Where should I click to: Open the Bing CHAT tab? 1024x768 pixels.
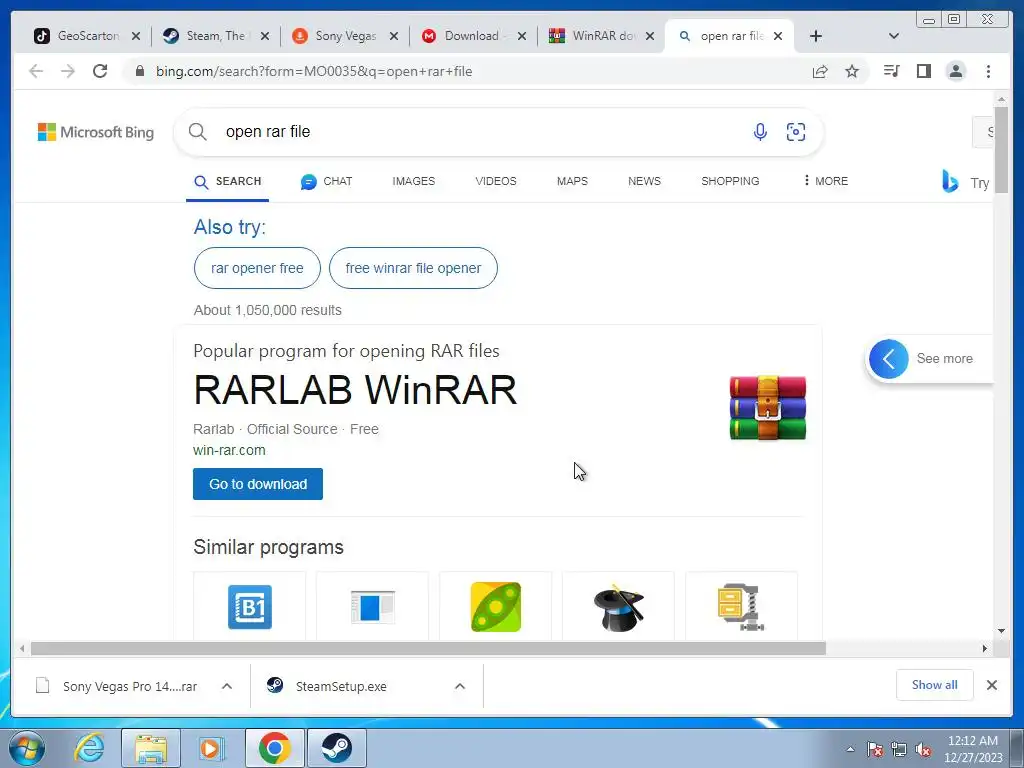(x=327, y=182)
